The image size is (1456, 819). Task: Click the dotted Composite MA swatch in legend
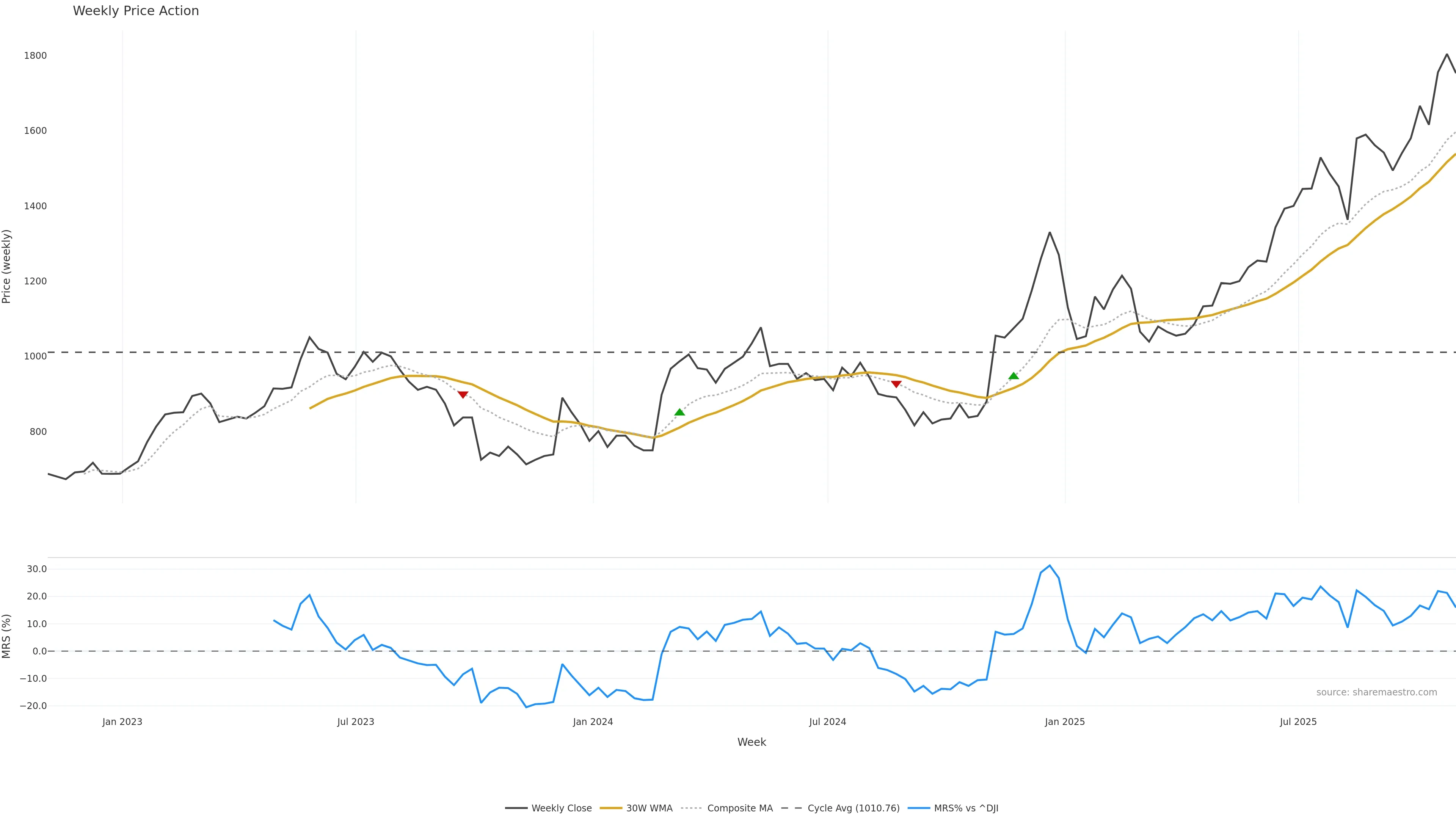point(691,808)
